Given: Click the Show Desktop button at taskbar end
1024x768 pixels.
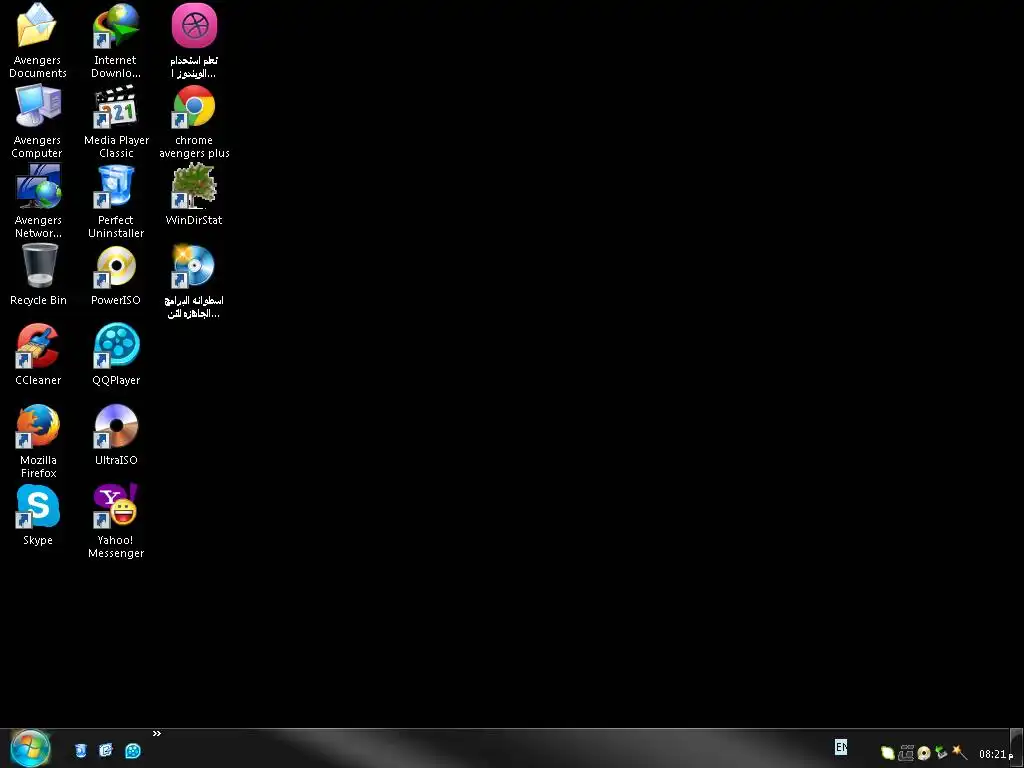Looking at the screenshot, I should click(x=1017, y=748).
